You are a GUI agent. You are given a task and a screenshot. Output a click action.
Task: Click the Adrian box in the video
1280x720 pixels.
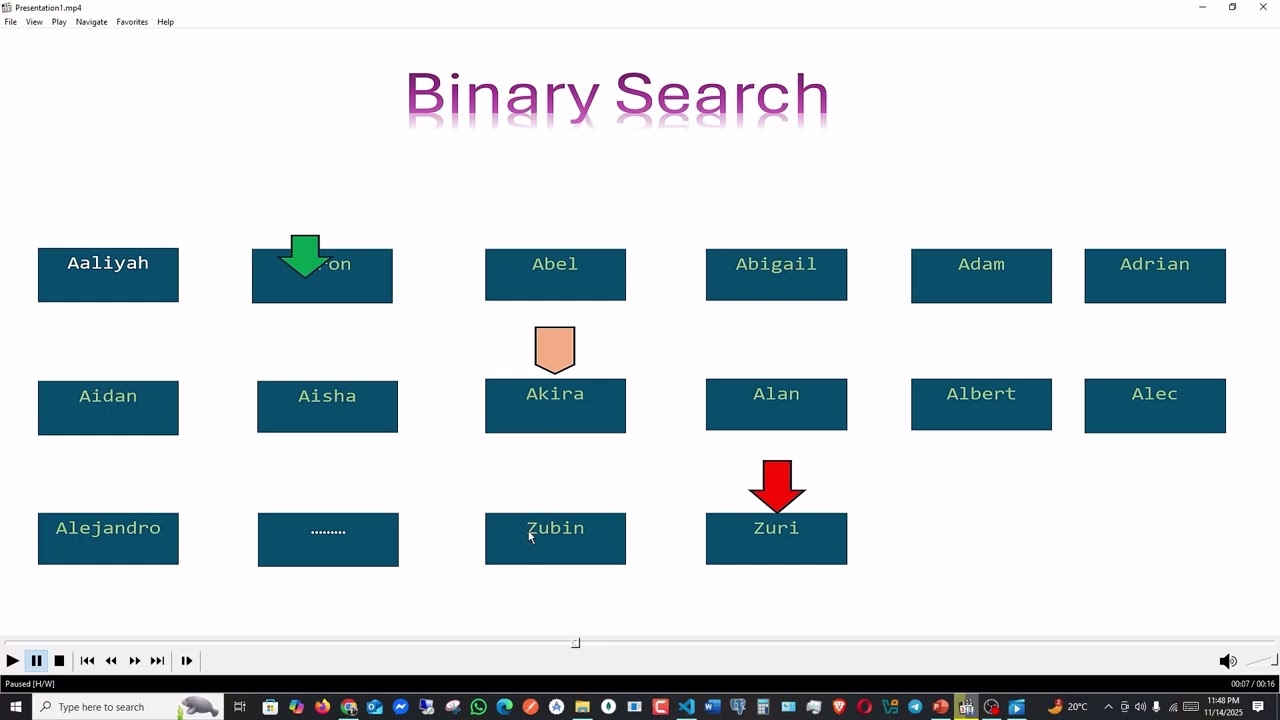(1155, 276)
